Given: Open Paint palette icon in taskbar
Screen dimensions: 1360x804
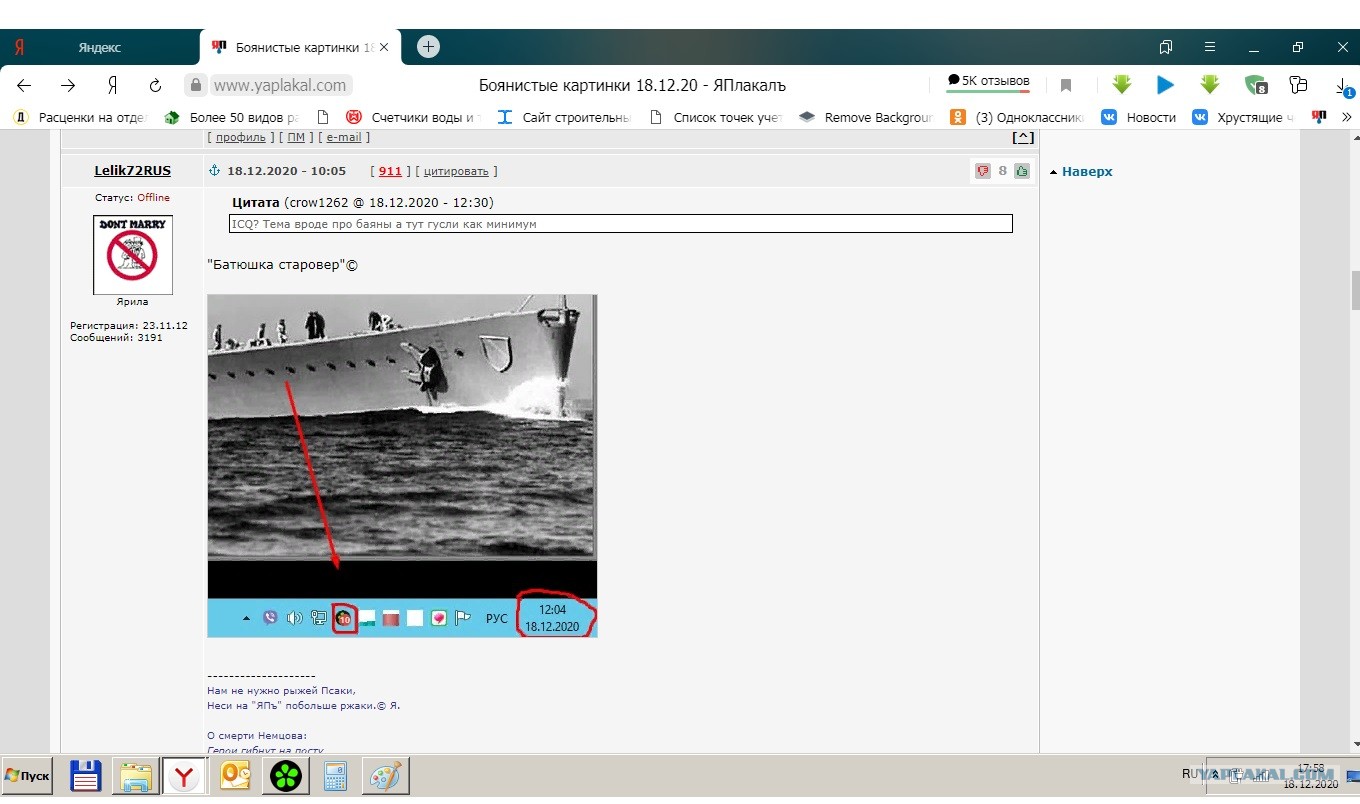Looking at the screenshot, I should [385, 776].
